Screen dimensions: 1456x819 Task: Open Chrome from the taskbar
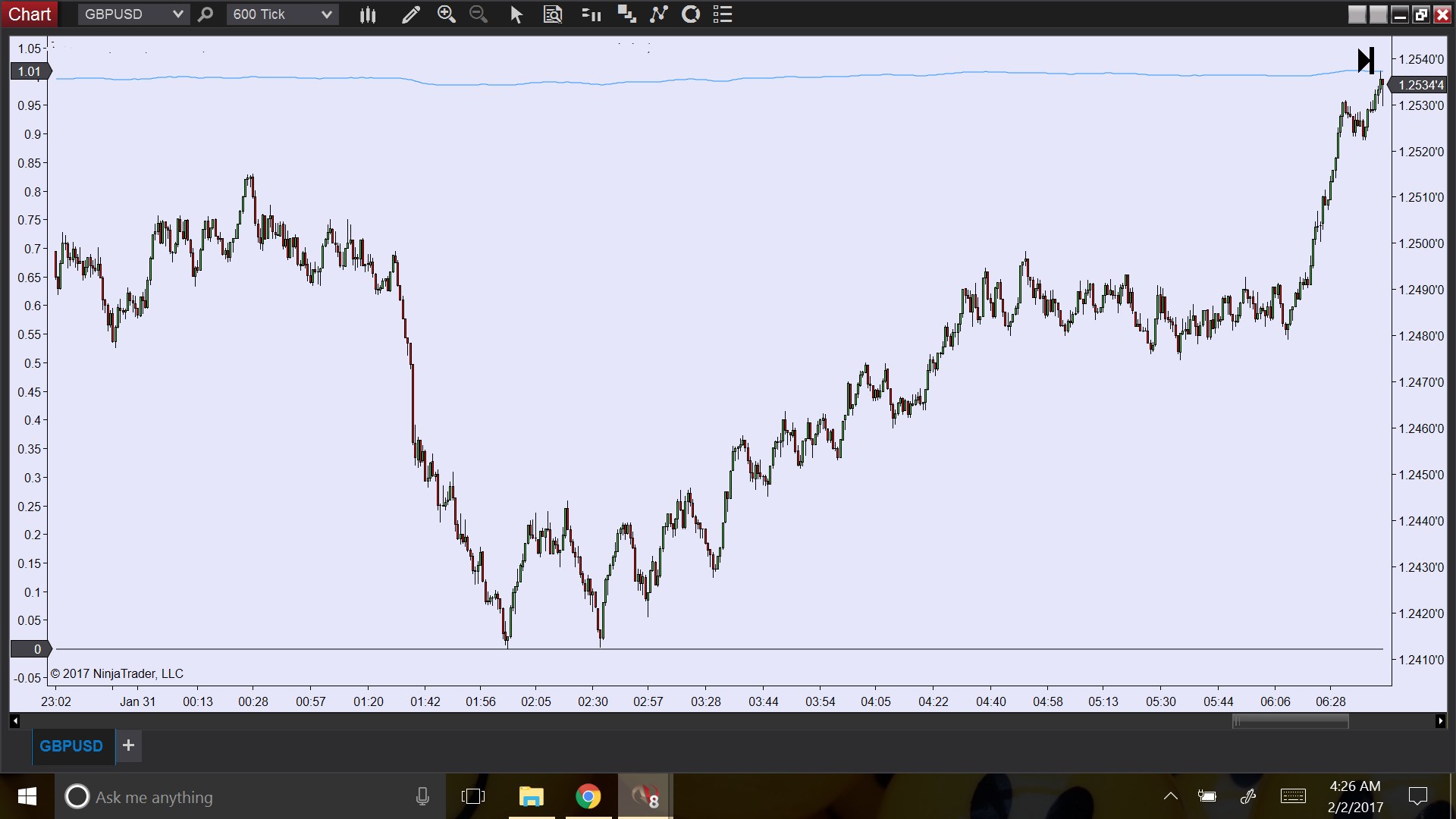tap(588, 796)
